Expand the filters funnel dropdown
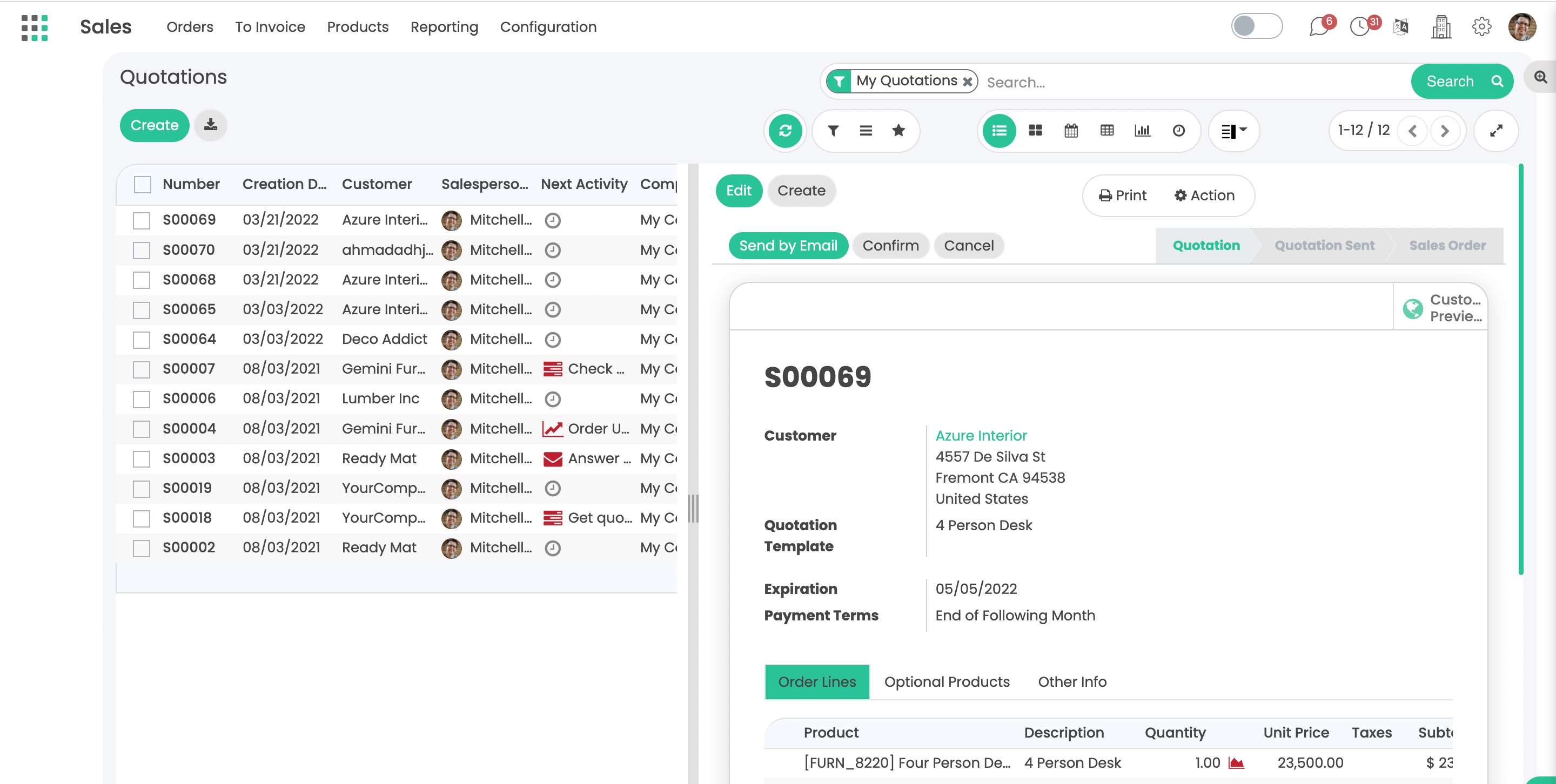Viewport: 1556px width, 784px height. 833,130
